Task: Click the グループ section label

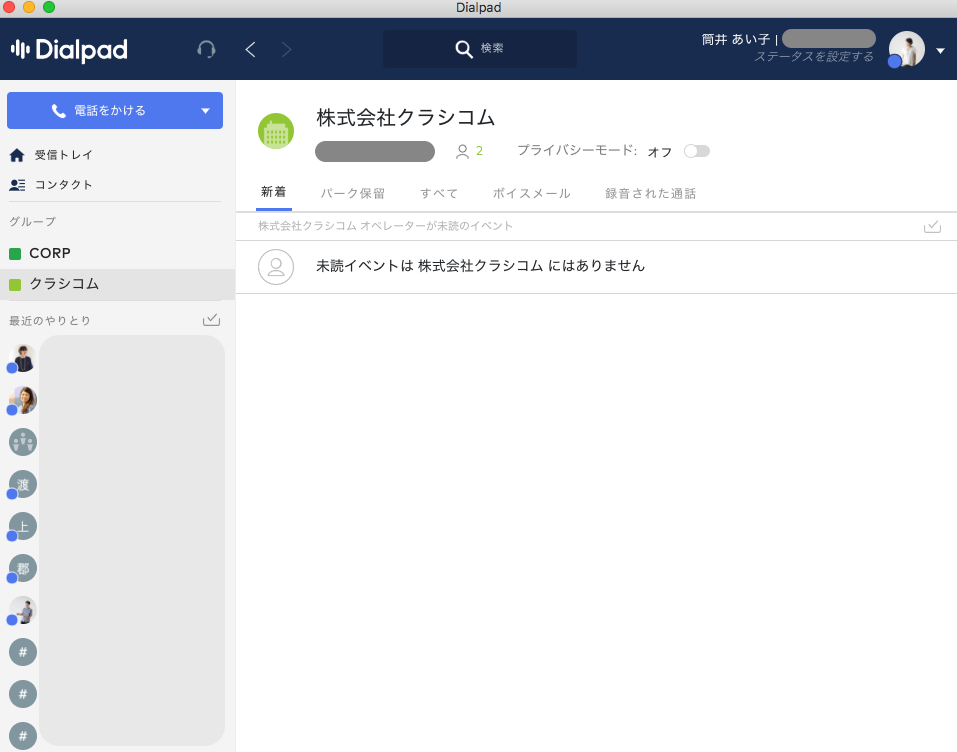Action: click(32, 222)
